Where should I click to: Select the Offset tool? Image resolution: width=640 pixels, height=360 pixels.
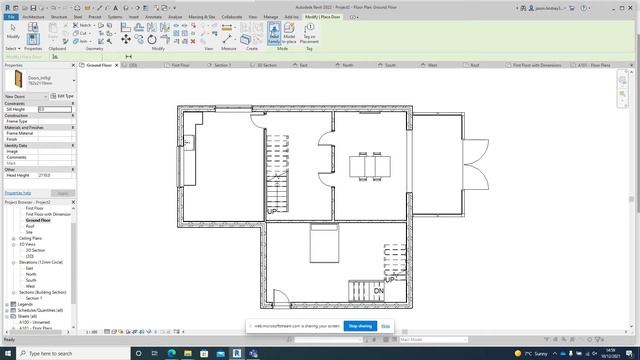tap(139, 27)
